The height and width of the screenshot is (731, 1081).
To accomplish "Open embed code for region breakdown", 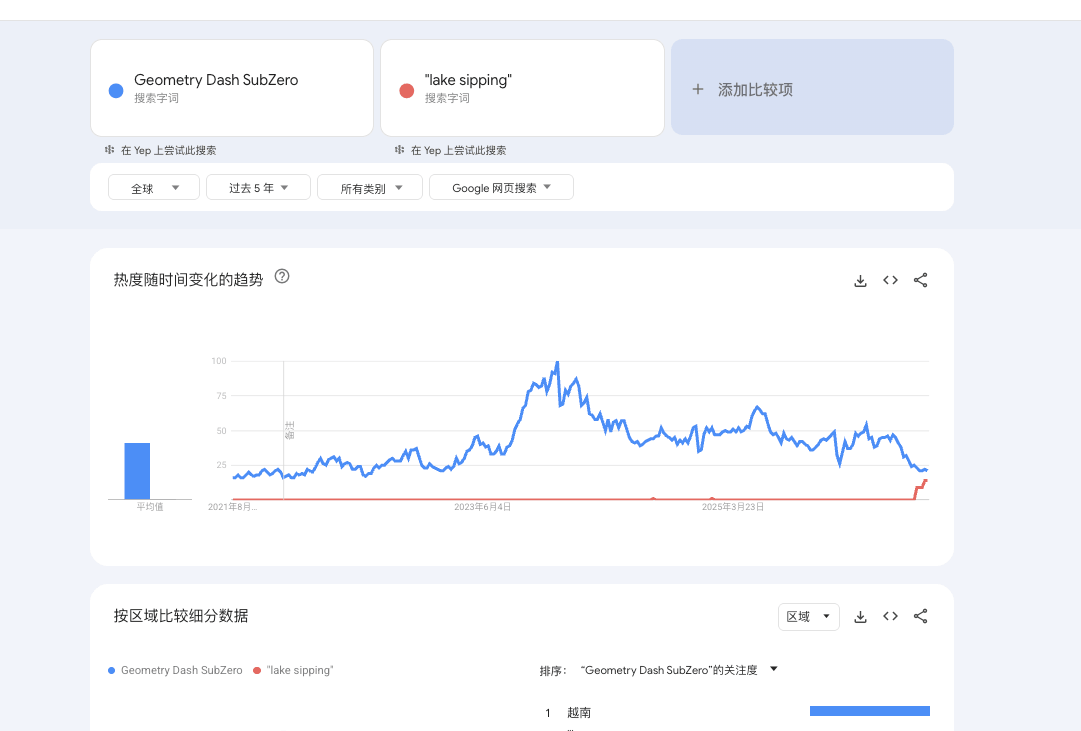I will tap(890, 616).
